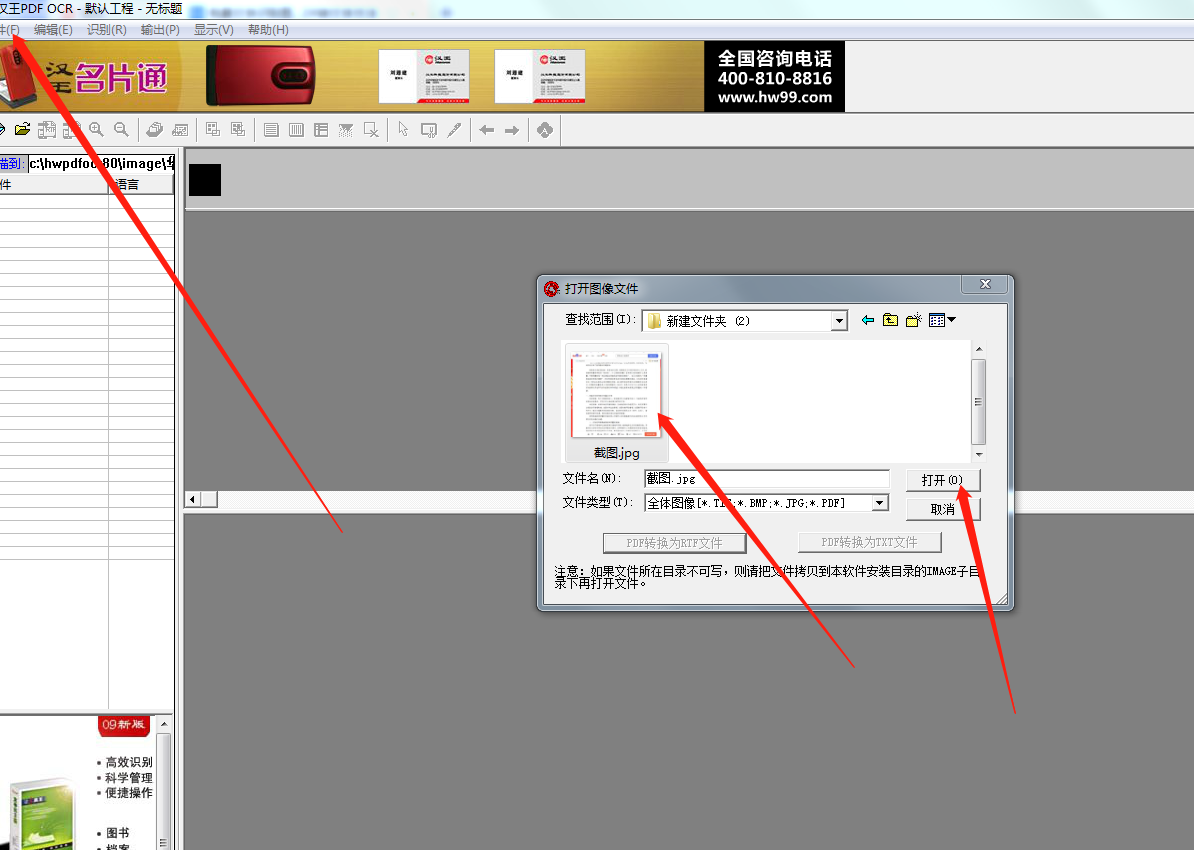The height and width of the screenshot is (850, 1194).
Task: Click 图书 text in ad panel
Action: [x=117, y=832]
